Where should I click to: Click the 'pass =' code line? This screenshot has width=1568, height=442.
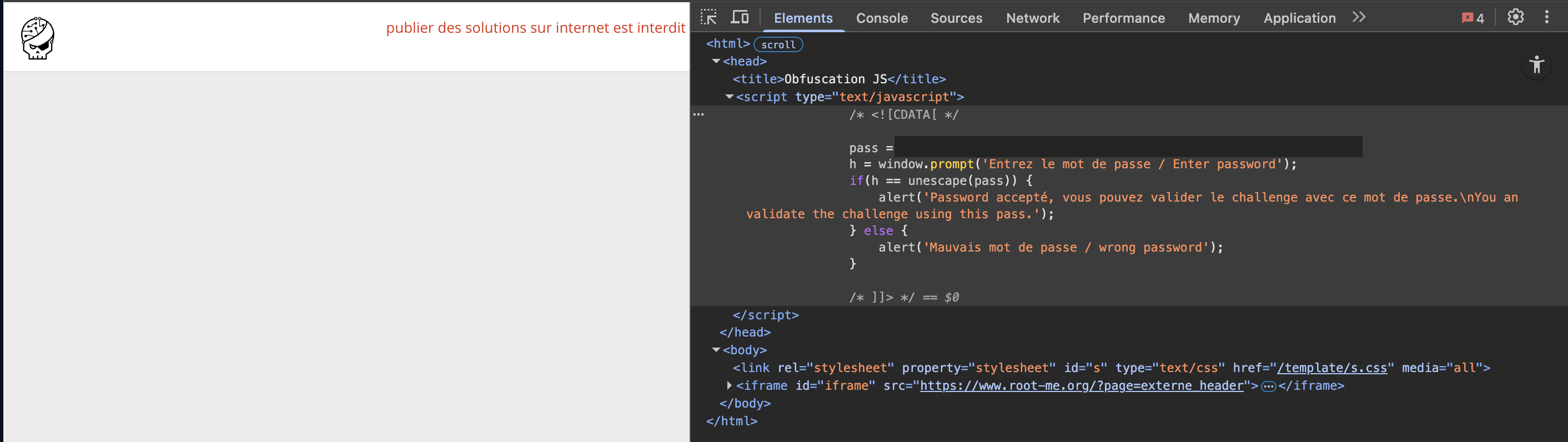click(871, 148)
